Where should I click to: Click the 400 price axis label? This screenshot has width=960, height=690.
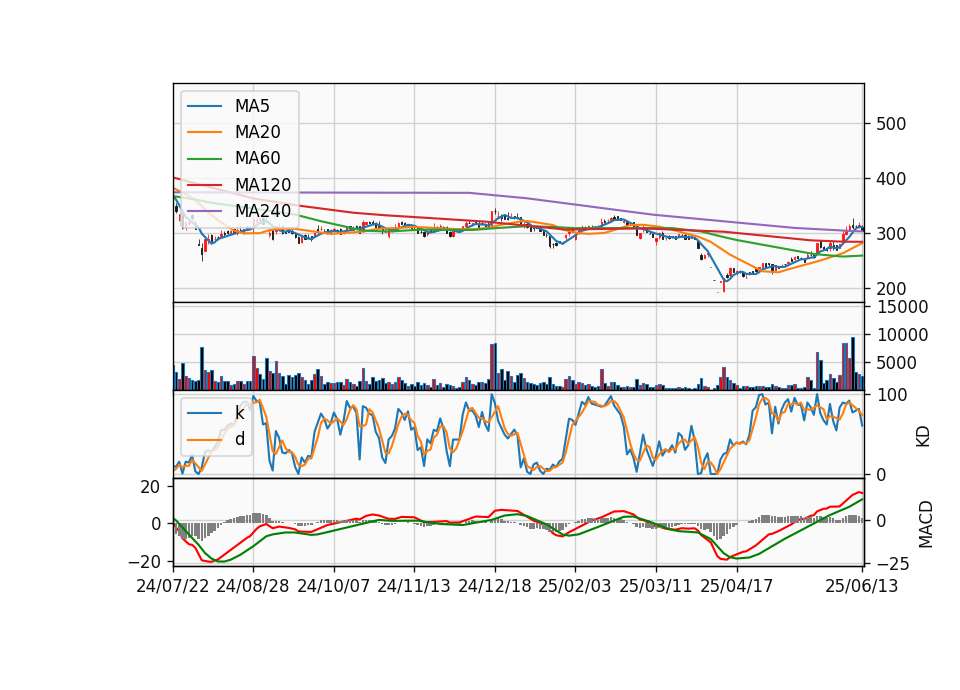coord(891,179)
